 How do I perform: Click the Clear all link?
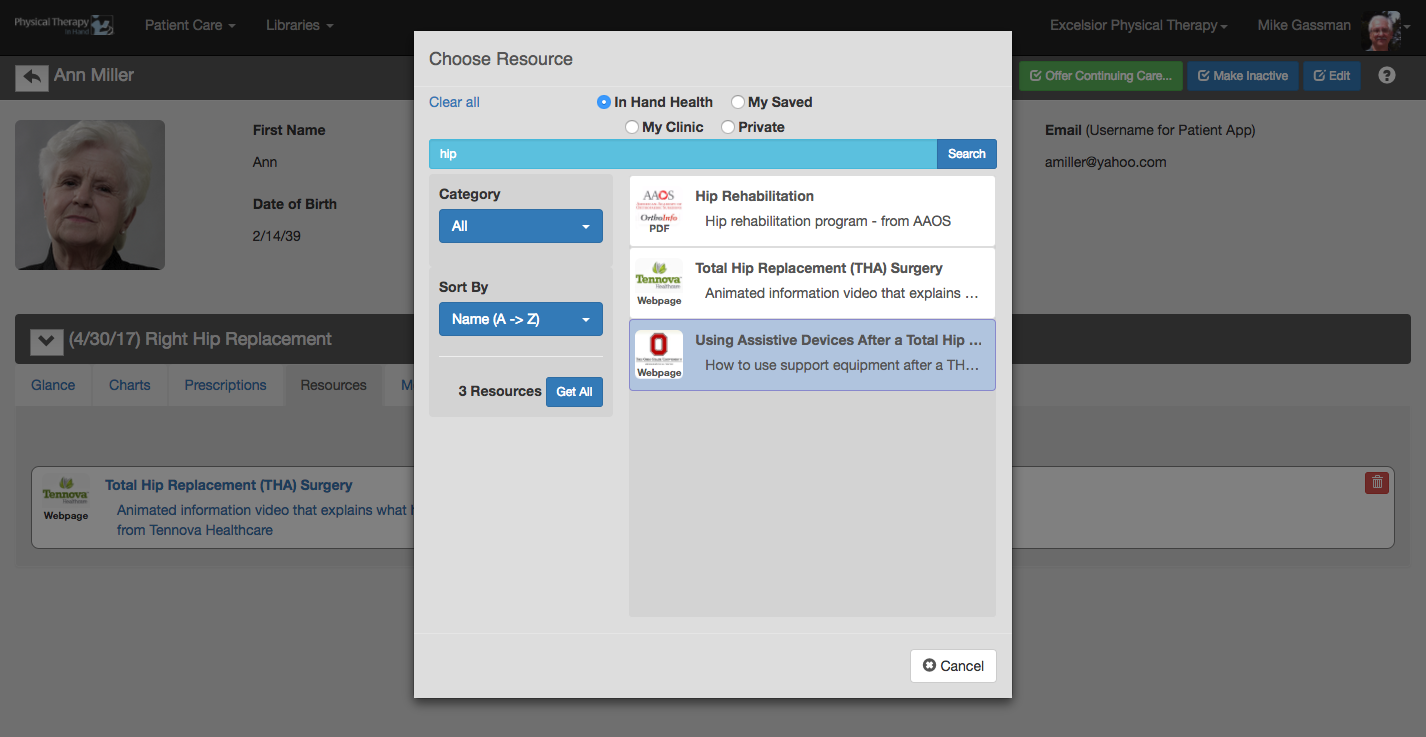coord(454,102)
